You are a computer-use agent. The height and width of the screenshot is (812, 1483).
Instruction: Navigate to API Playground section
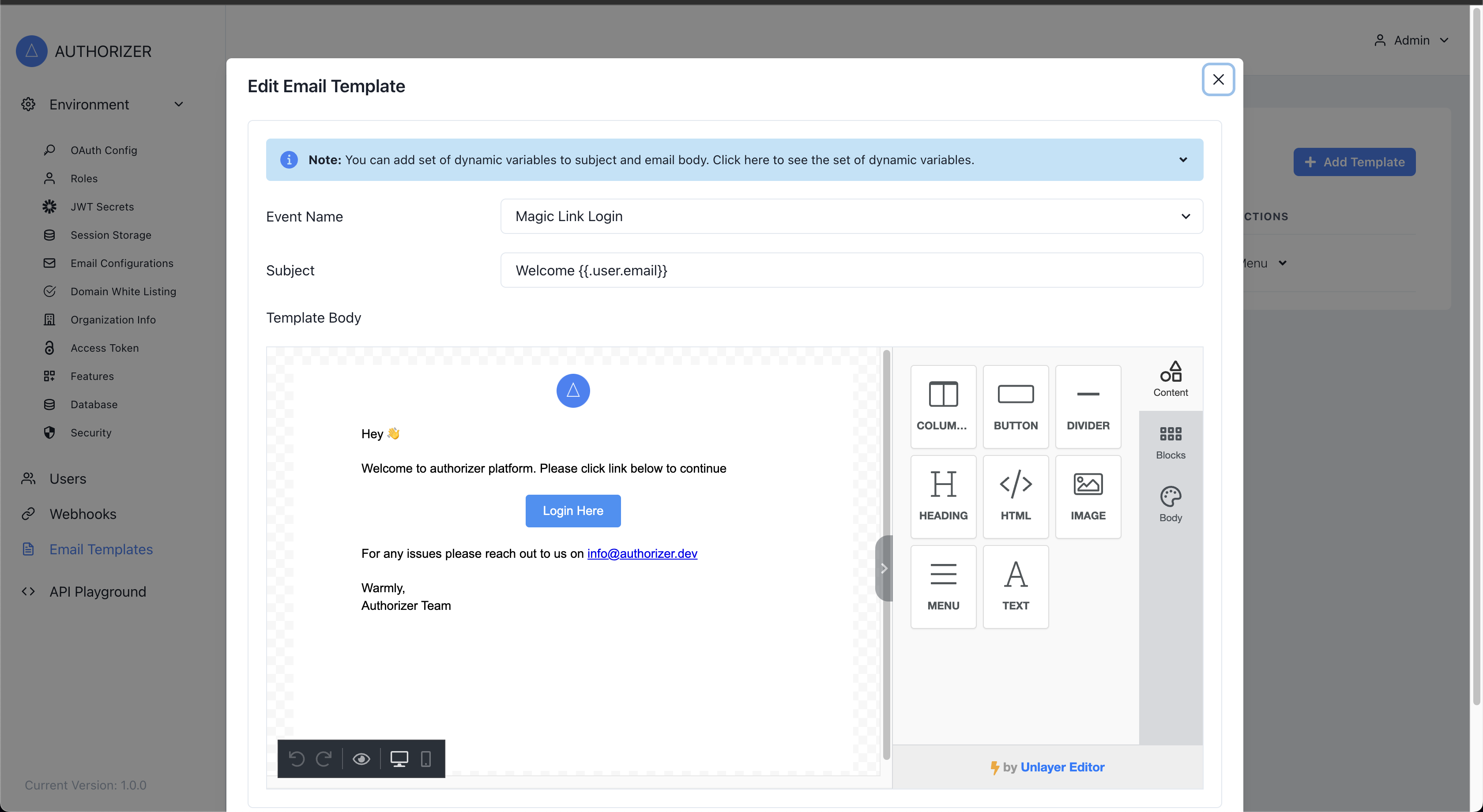coord(98,590)
